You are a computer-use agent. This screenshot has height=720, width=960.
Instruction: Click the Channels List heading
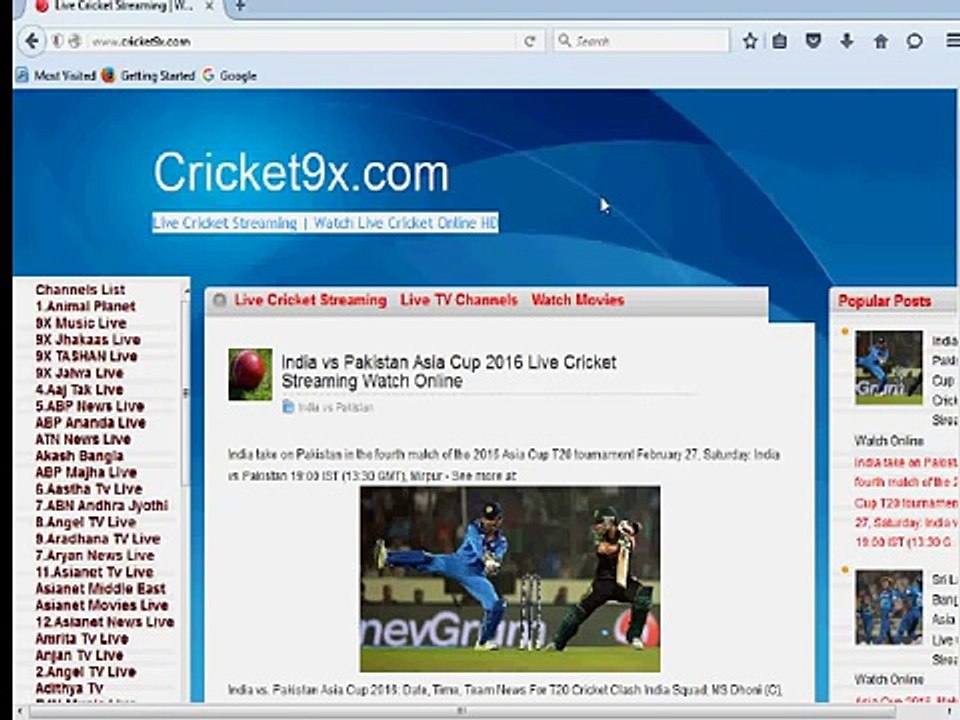[x=80, y=290]
